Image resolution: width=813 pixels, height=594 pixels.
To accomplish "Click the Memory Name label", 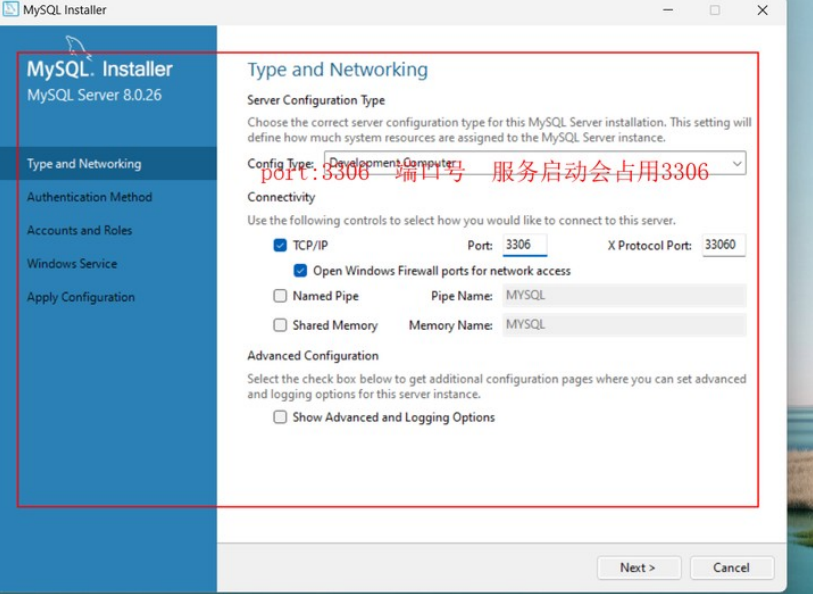I will pos(451,326).
